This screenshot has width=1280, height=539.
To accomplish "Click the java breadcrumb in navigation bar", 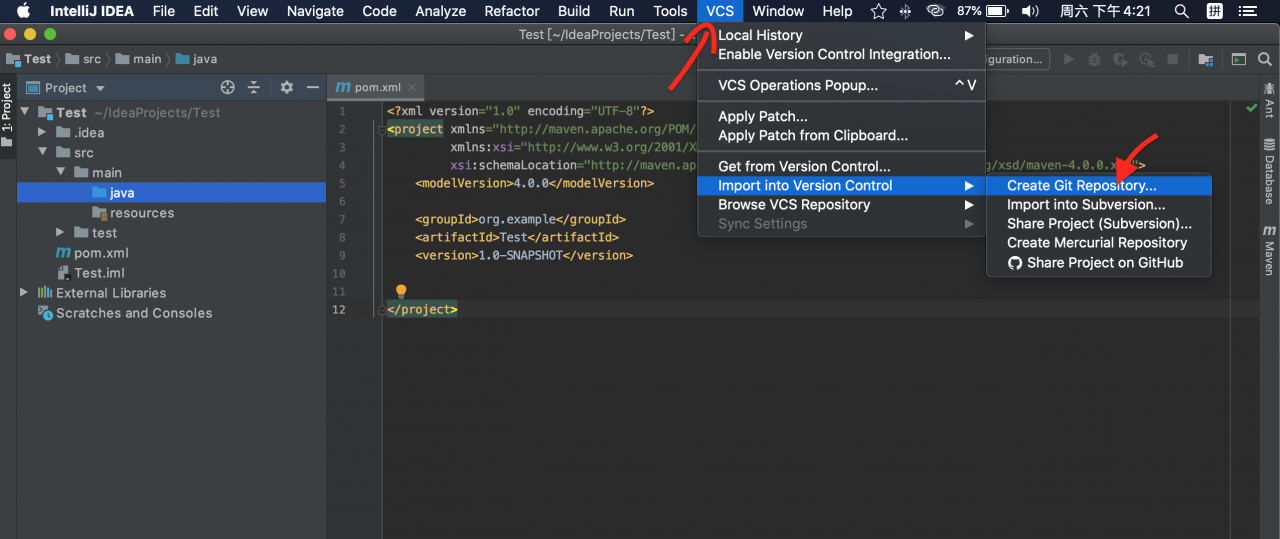I will [196, 59].
